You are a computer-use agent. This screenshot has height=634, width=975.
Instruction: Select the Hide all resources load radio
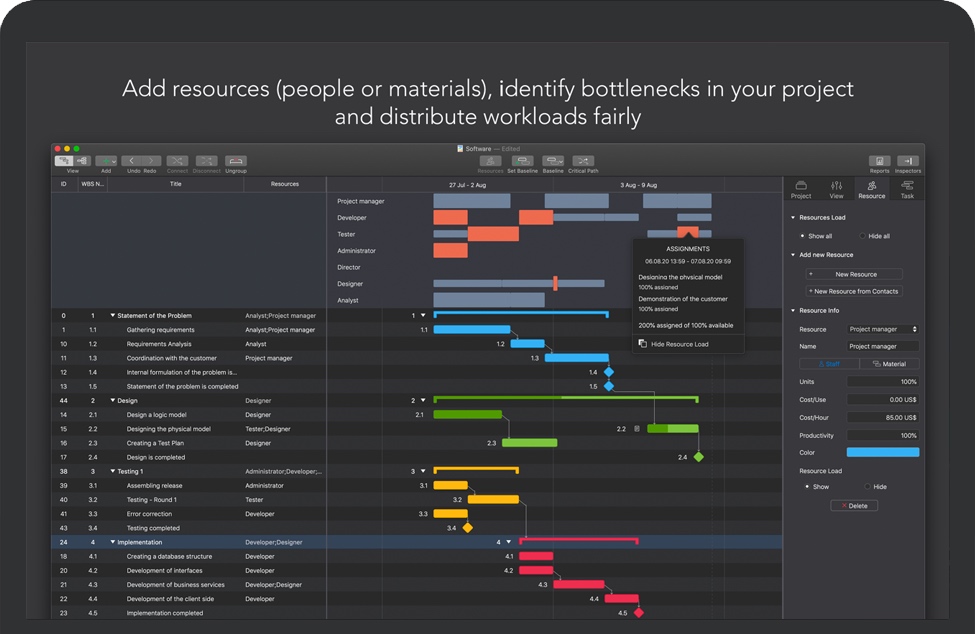click(862, 236)
